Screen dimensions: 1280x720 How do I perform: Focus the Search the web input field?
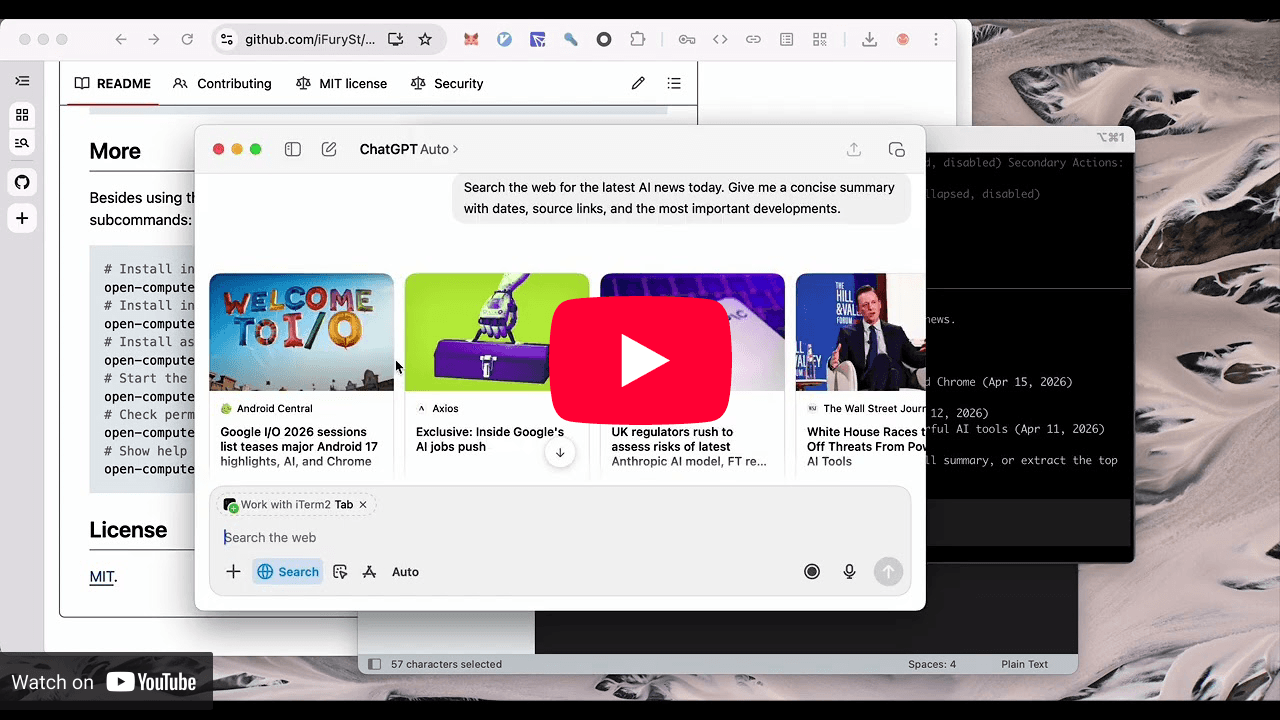click(x=560, y=537)
